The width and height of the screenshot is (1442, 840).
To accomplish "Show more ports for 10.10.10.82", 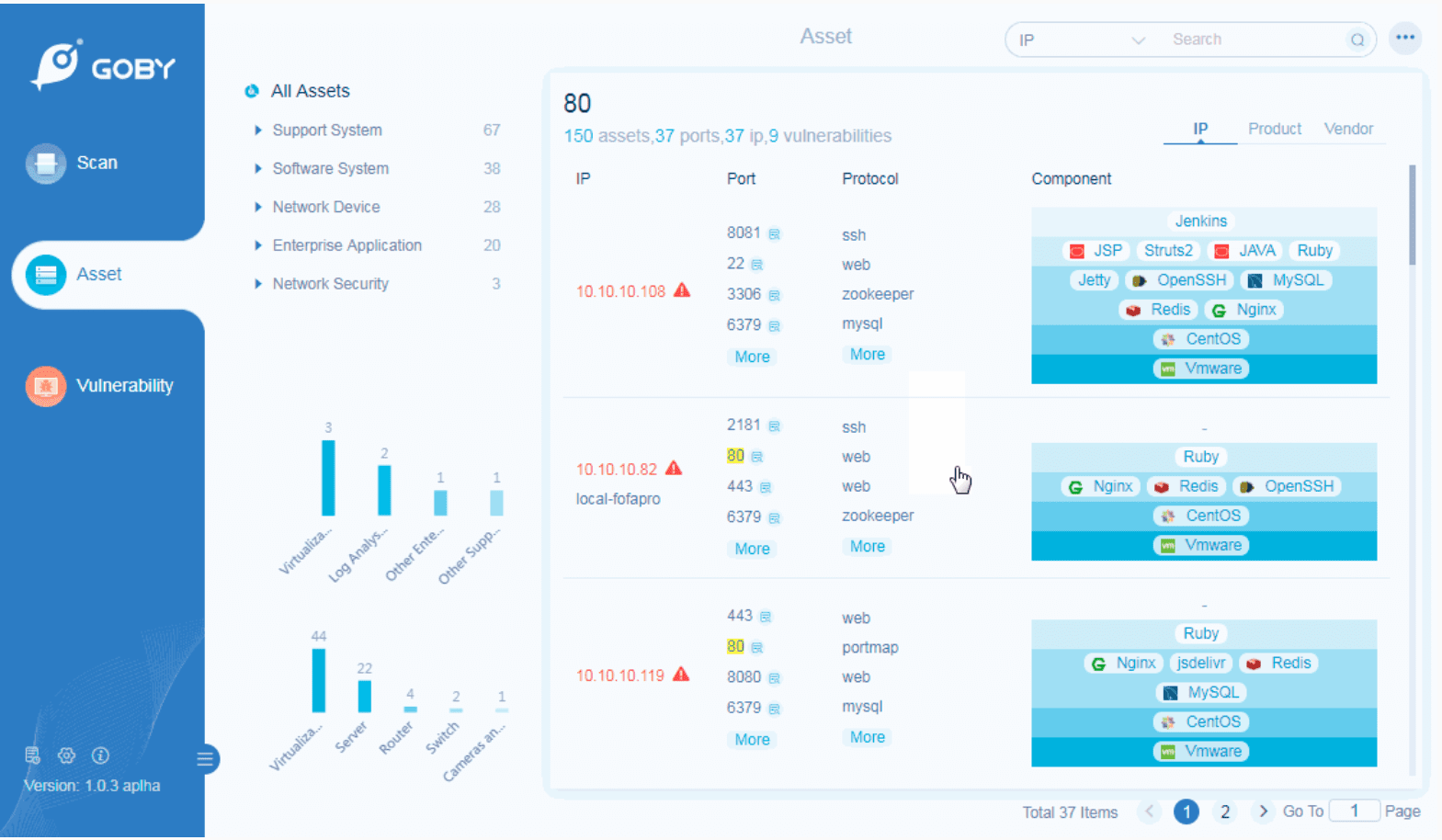I will pos(752,550).
